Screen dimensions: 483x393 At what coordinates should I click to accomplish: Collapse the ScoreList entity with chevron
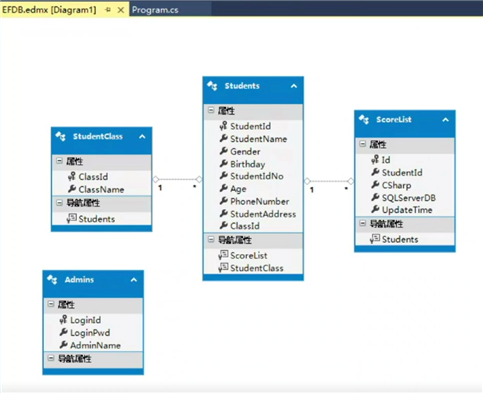pos(445,120)
